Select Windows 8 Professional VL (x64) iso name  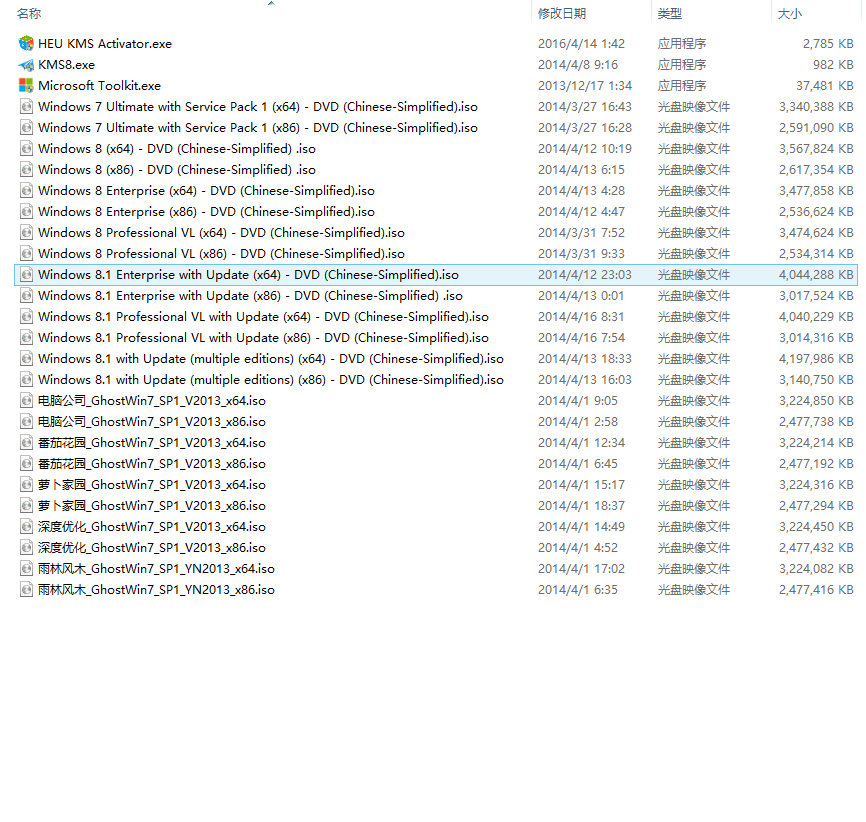pos(221,233)
